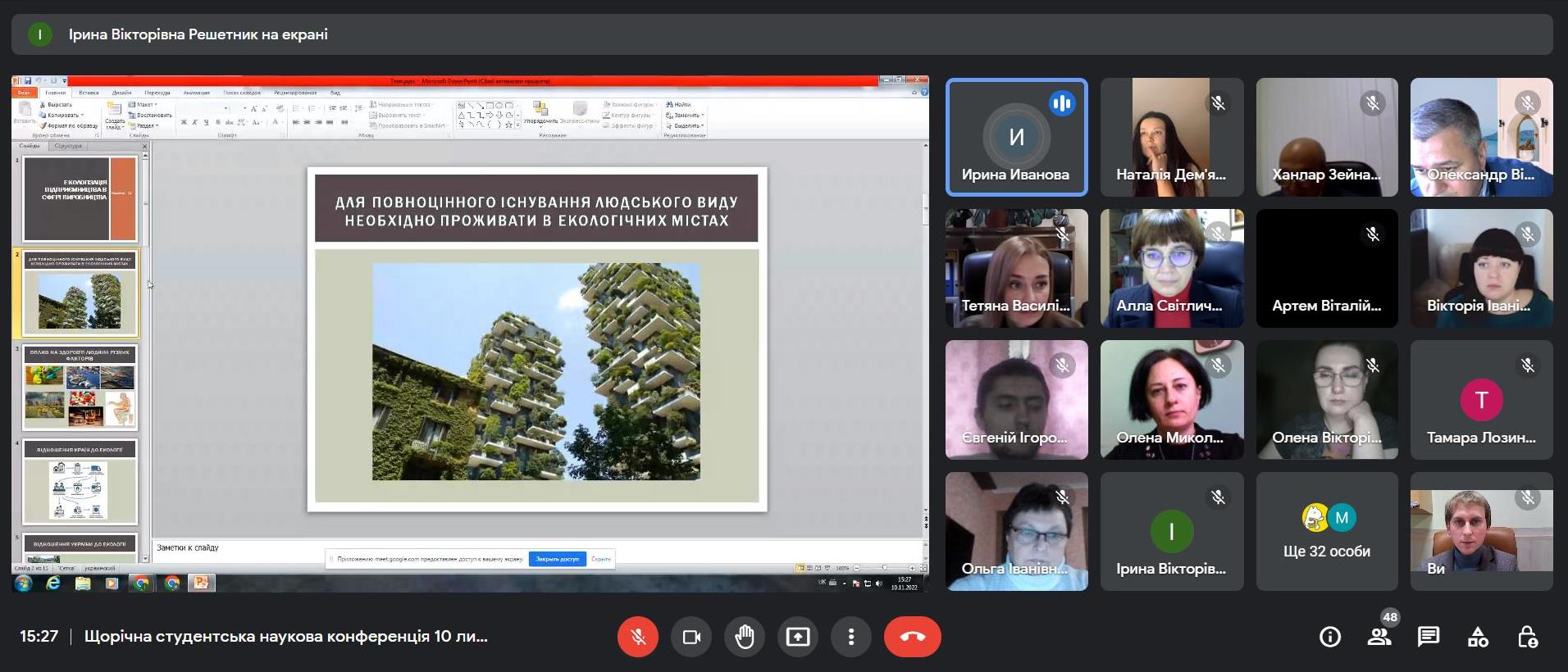Open the Раздел section dropdown
The height and width of the screenshot is (672, 1568).
coord(144,126)
